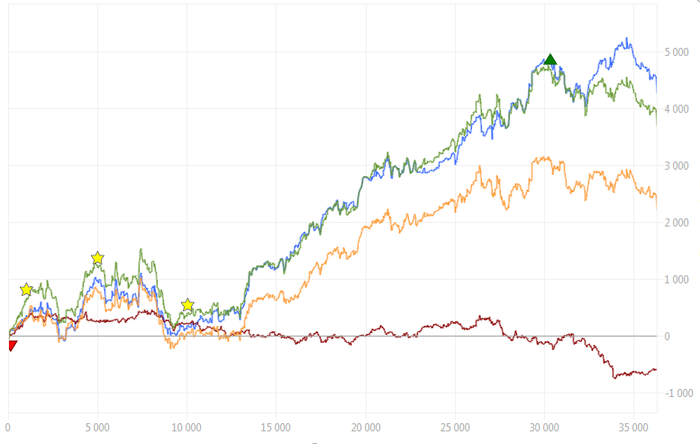Click the 5 000 x-axis label
This screenshot has width=700, height=444.
coord(98,424)
